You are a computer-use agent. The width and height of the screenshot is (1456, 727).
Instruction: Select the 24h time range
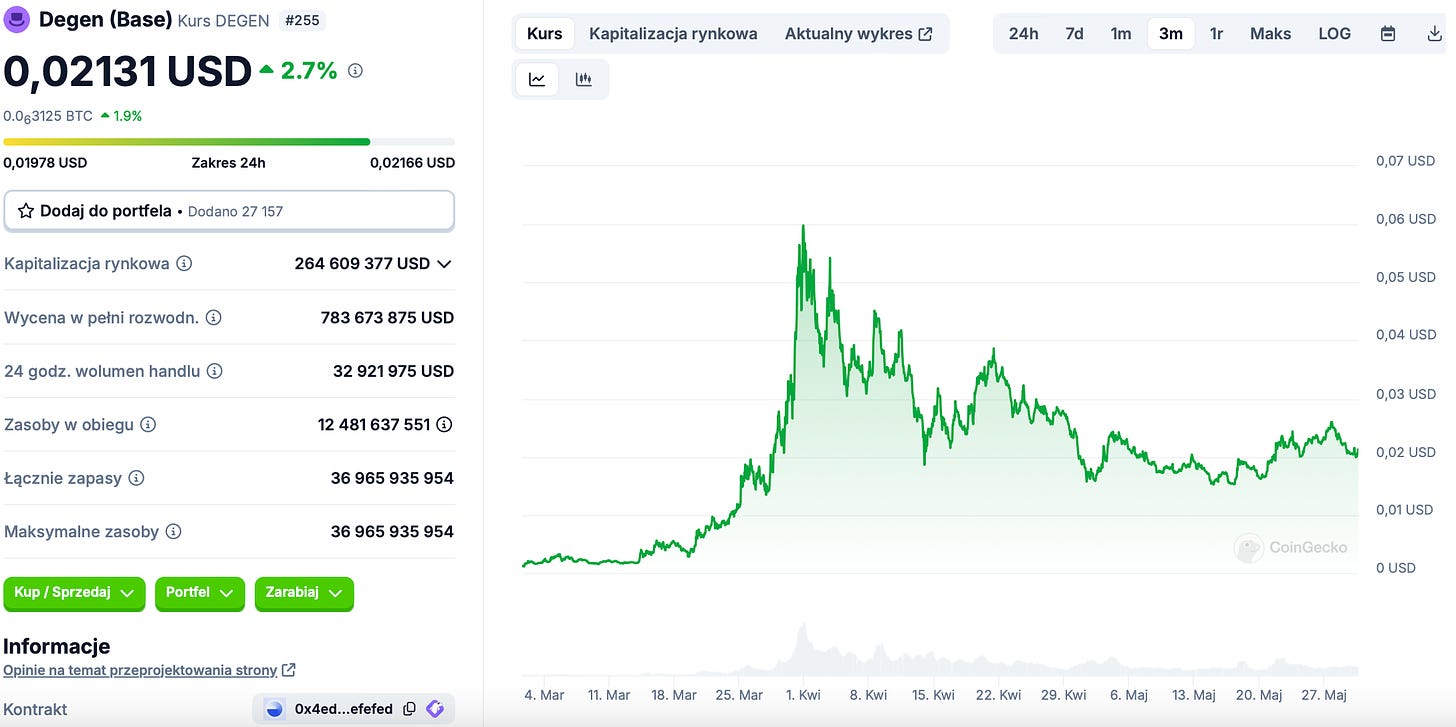point(1023,34)
